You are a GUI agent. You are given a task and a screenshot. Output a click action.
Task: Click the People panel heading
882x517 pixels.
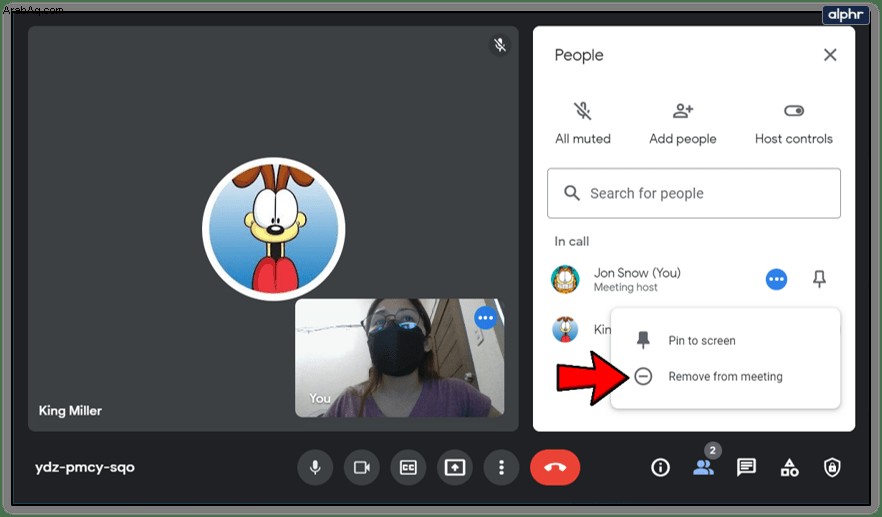click(x=579, y=55)
